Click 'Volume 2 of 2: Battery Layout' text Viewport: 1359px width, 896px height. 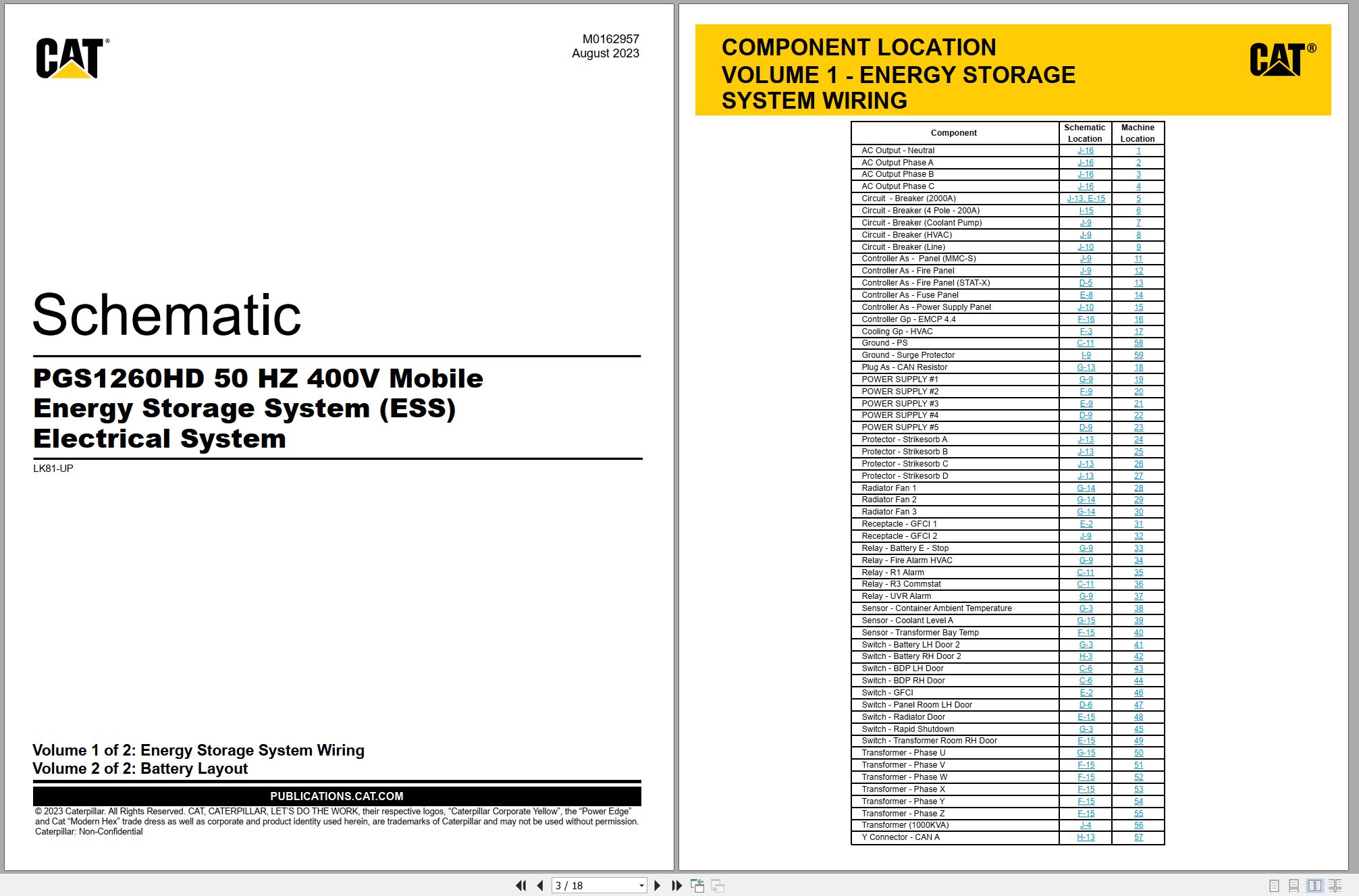pos(140,768)
